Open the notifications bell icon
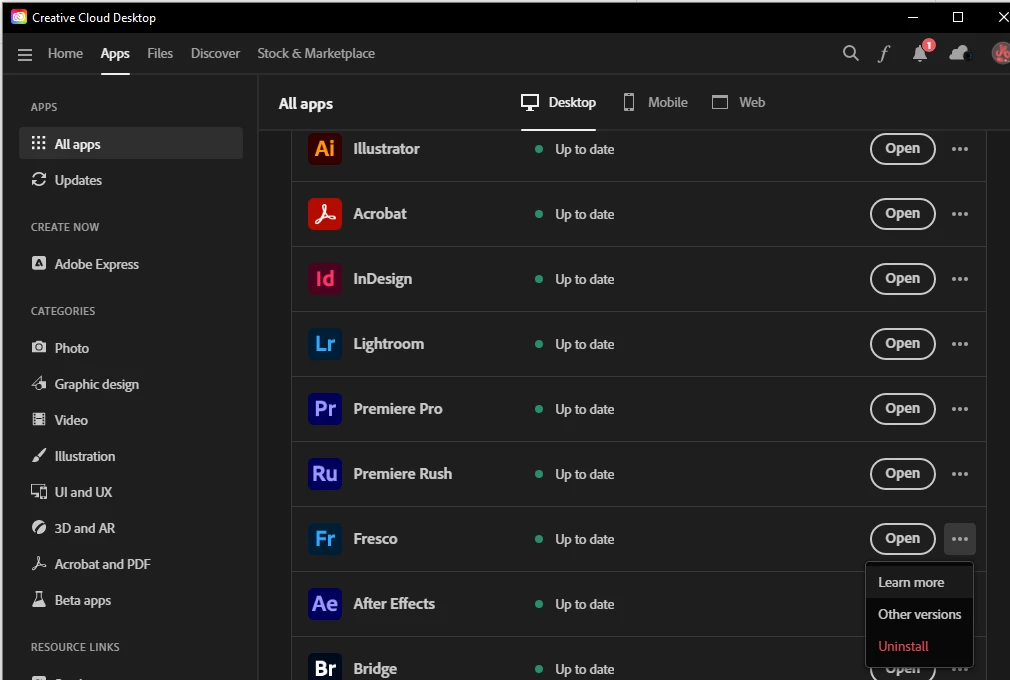This screenshot has width=1010, height=680. tap(920, 53)
